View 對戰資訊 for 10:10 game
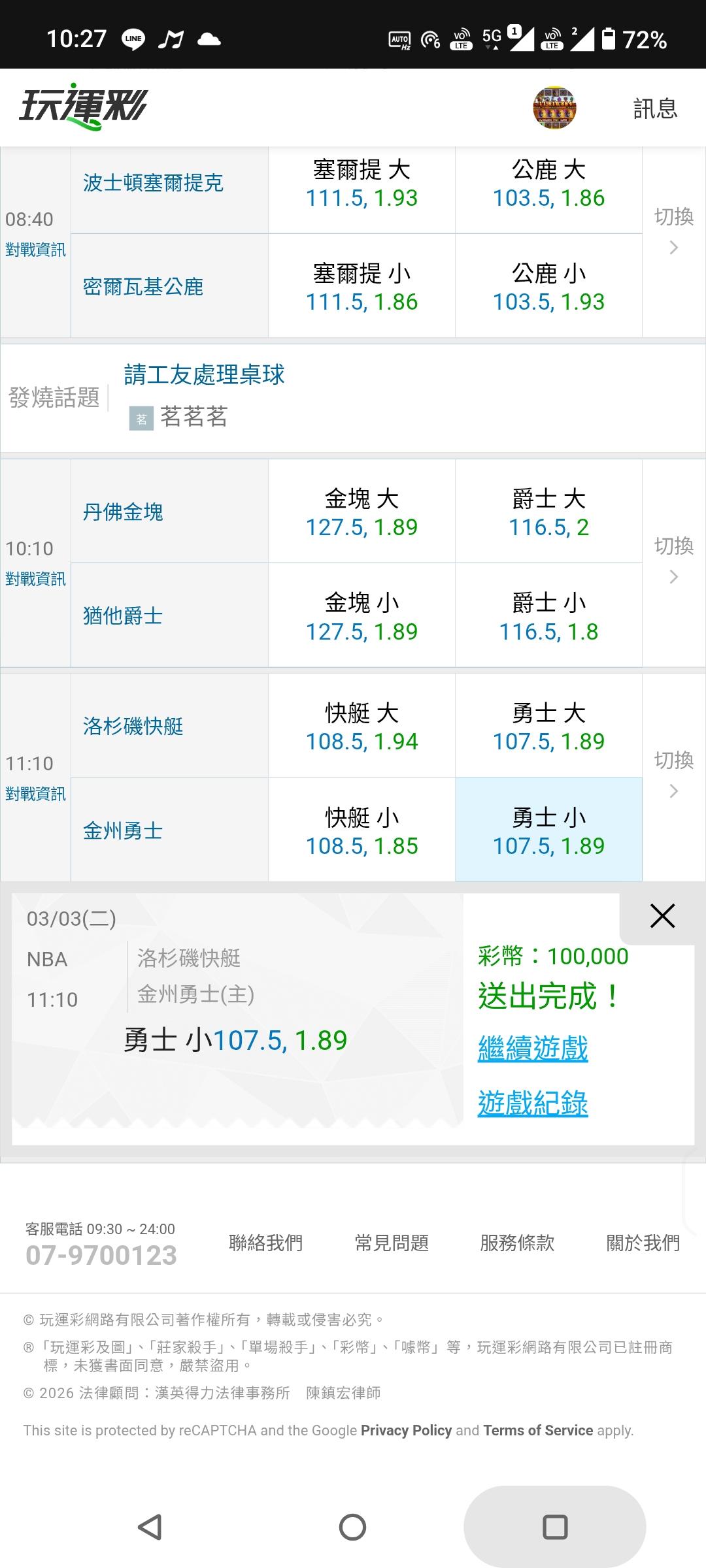The width and height of the screenshot is (706, 1568). (x=35, y=579)
